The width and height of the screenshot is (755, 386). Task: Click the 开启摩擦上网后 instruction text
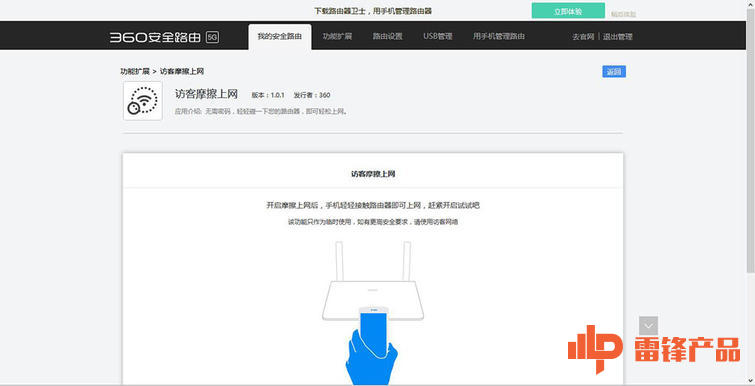[x=373, y=206]
